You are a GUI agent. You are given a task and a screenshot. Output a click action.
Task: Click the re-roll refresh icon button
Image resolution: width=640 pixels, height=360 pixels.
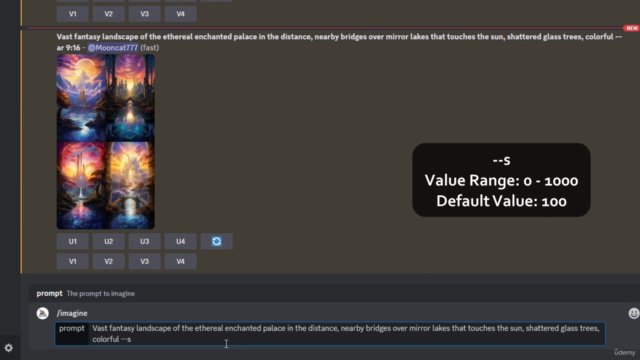click(x=216, y=241)
